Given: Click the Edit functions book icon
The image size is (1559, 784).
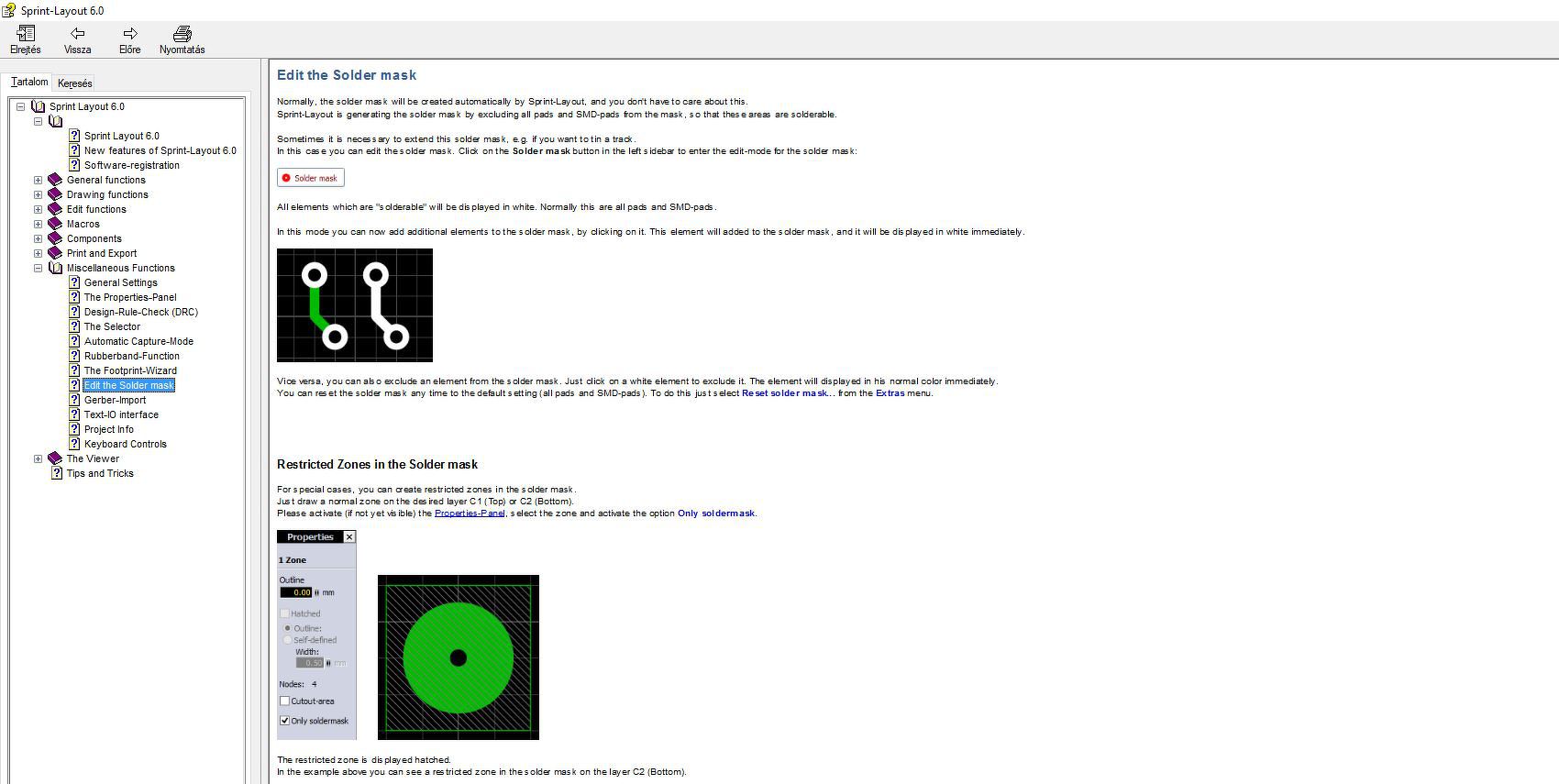Looking at the screenshot, I should coord(55,209).
